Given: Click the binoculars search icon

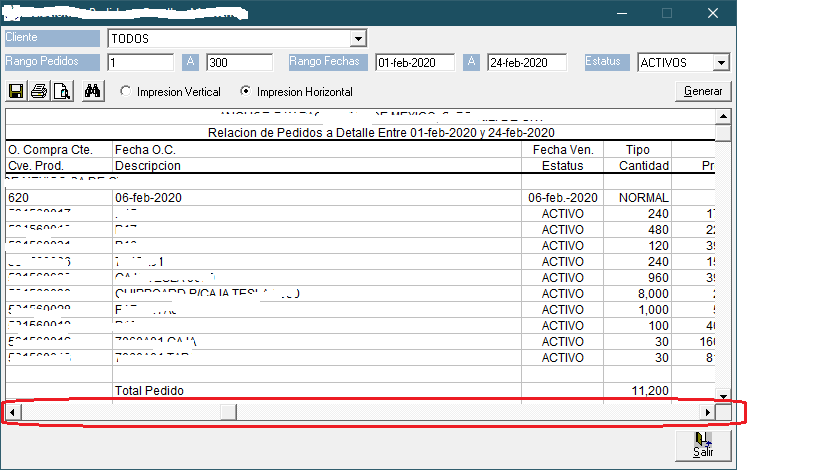Looking at the screenshot, I should [92, 91].
